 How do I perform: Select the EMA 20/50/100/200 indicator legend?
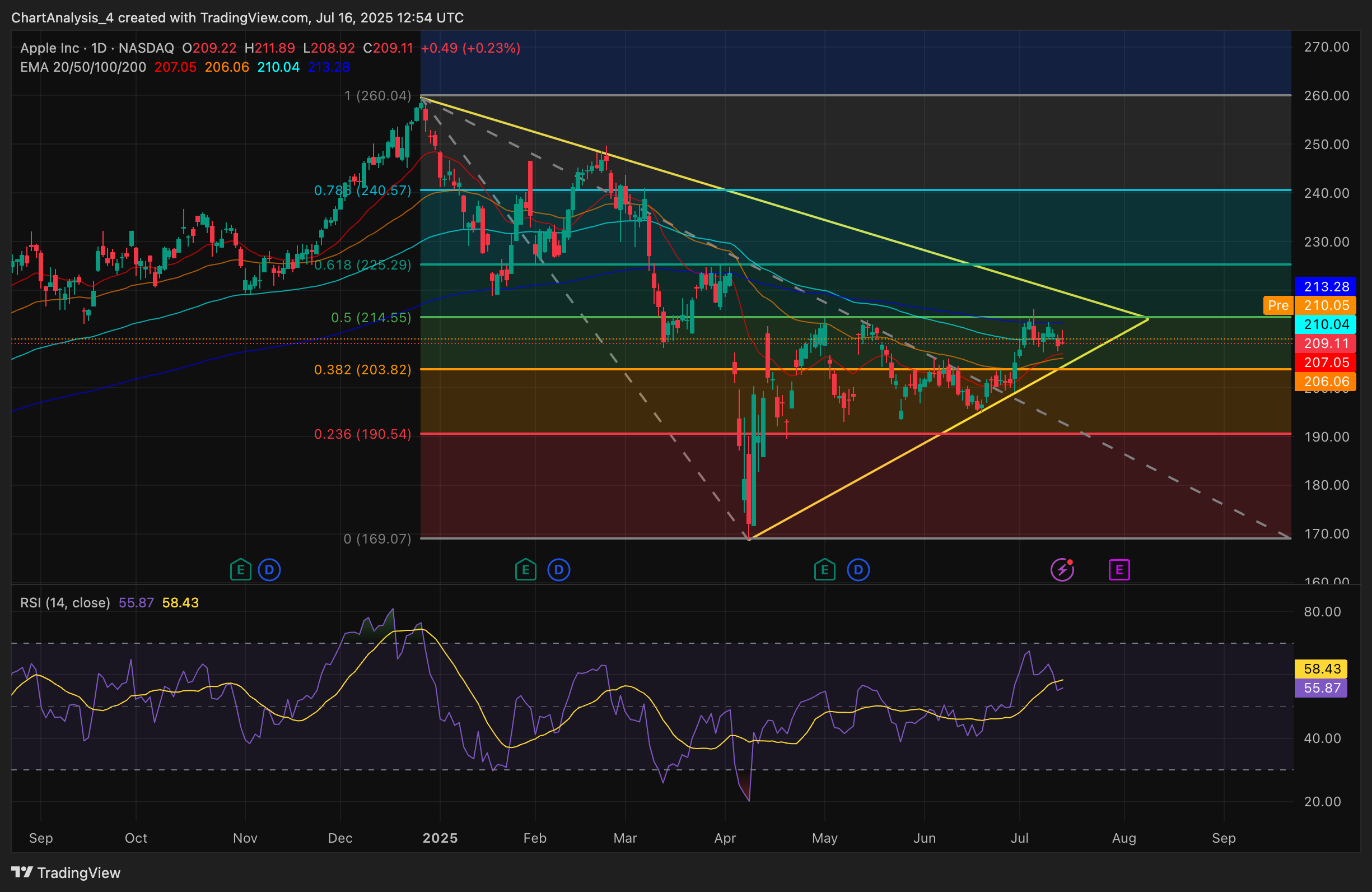(x=83, y=67)
